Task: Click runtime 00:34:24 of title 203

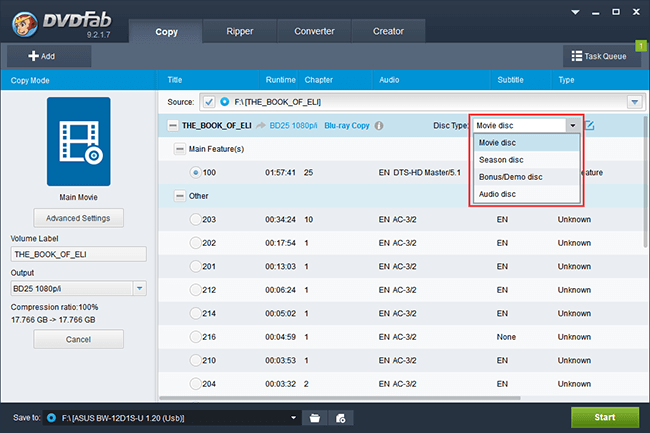Action: 281,219
